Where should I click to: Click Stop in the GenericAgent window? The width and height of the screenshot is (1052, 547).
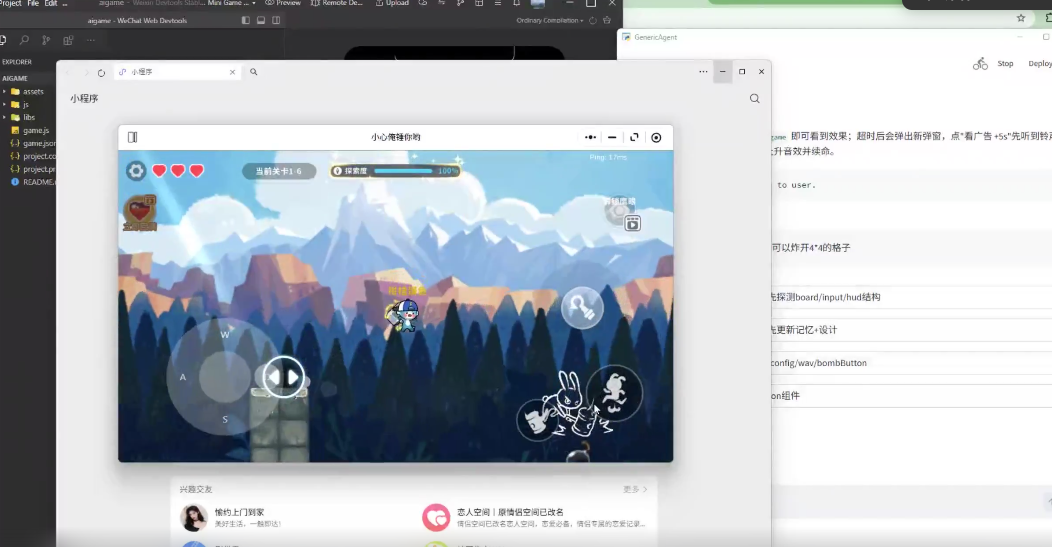1005,64
